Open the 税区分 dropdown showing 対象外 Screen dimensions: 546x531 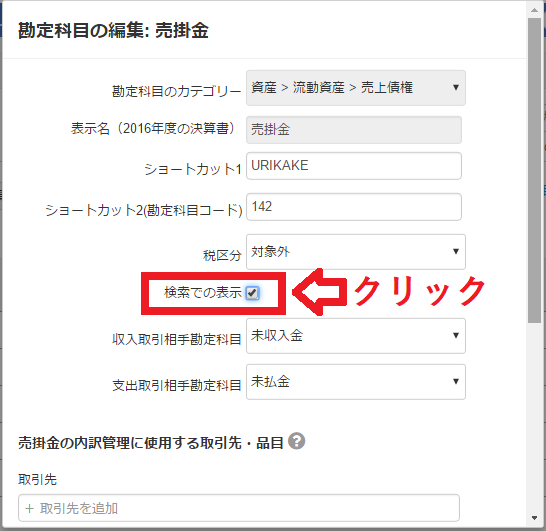pyautogui.click(x=356, y=252)
